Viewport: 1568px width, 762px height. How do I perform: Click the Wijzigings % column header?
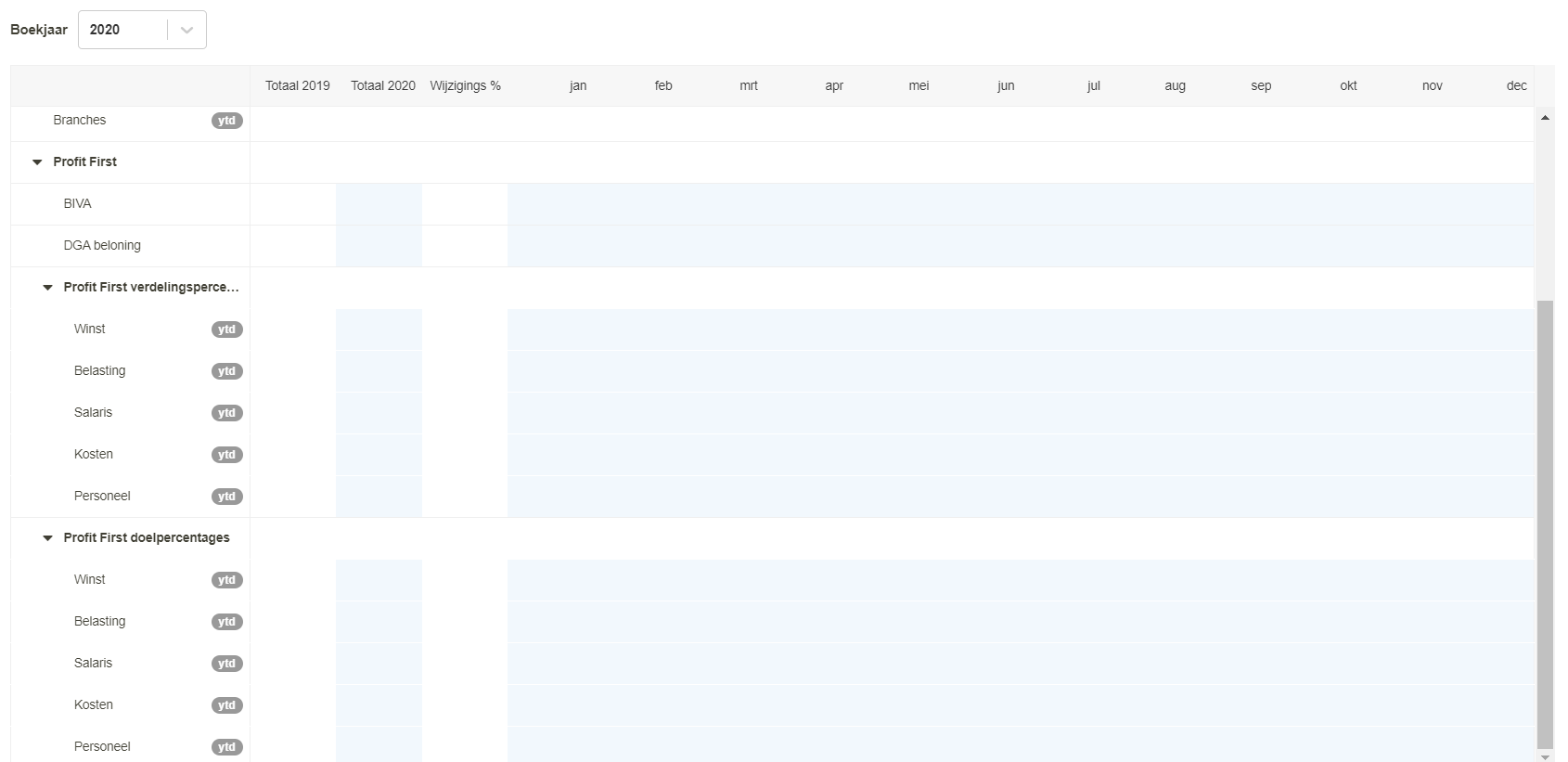click(x=465, y=85)
